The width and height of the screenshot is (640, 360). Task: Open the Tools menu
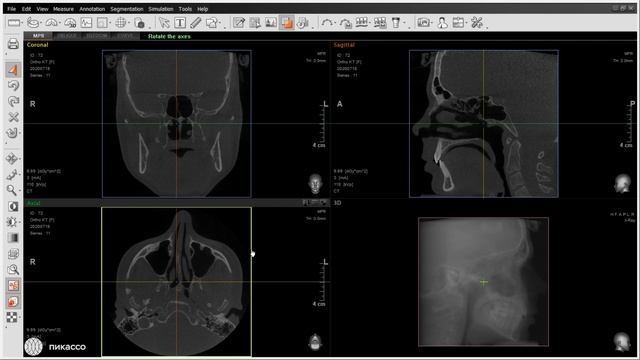pos(185,9)
